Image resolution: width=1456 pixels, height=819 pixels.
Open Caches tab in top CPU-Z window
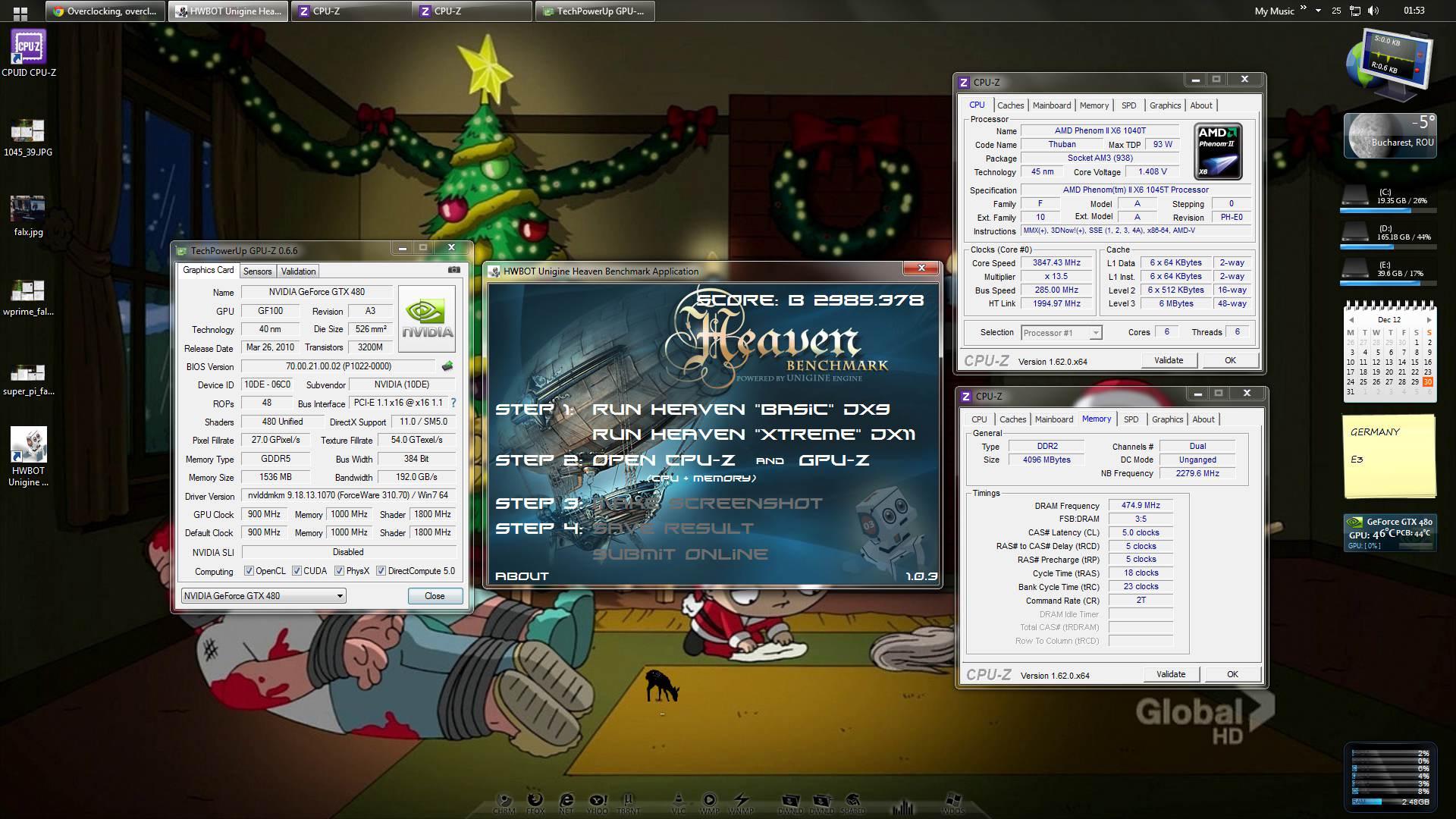(x=1010, y=105)
